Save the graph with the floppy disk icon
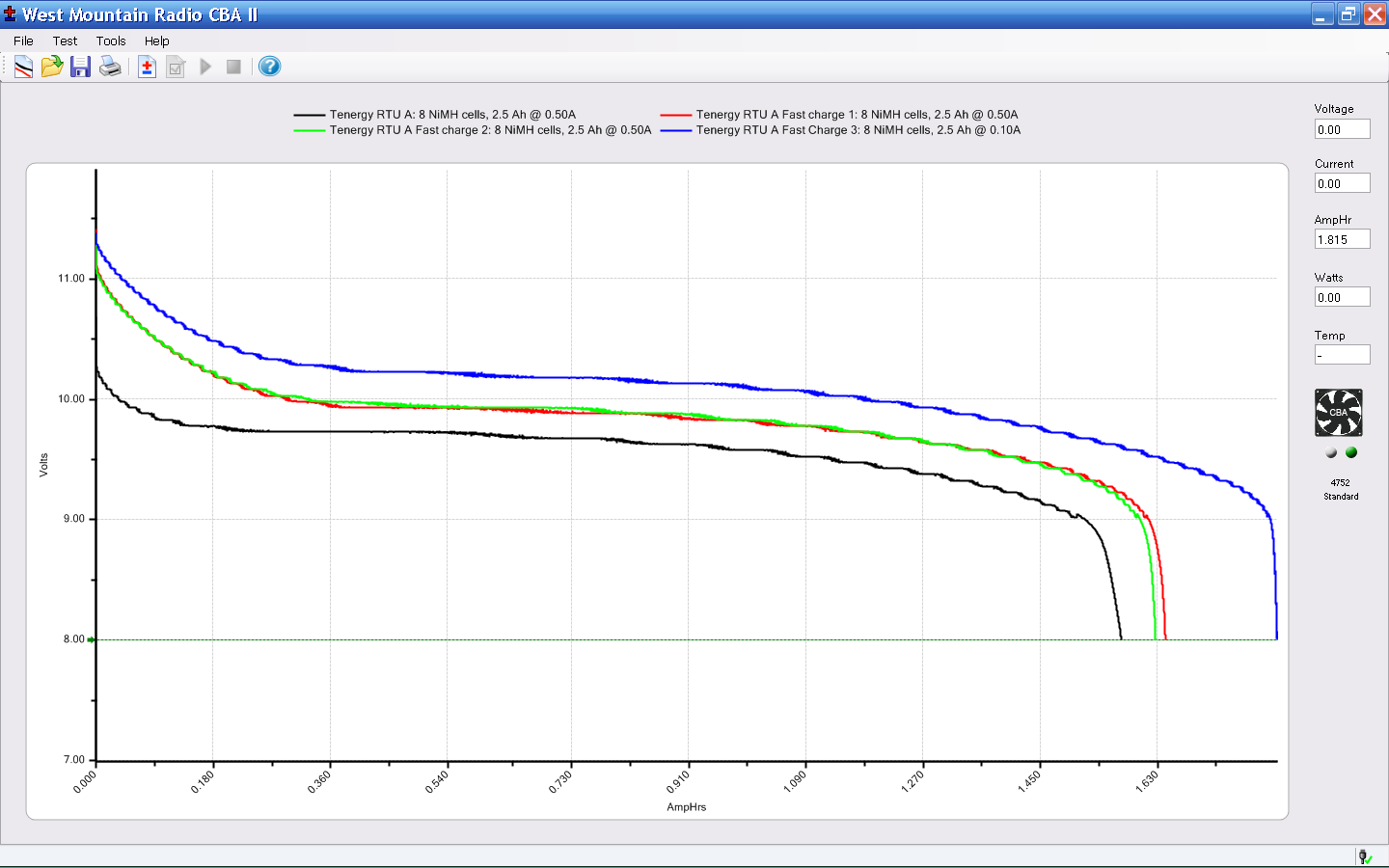1389x868 pixels. (81, 67)
